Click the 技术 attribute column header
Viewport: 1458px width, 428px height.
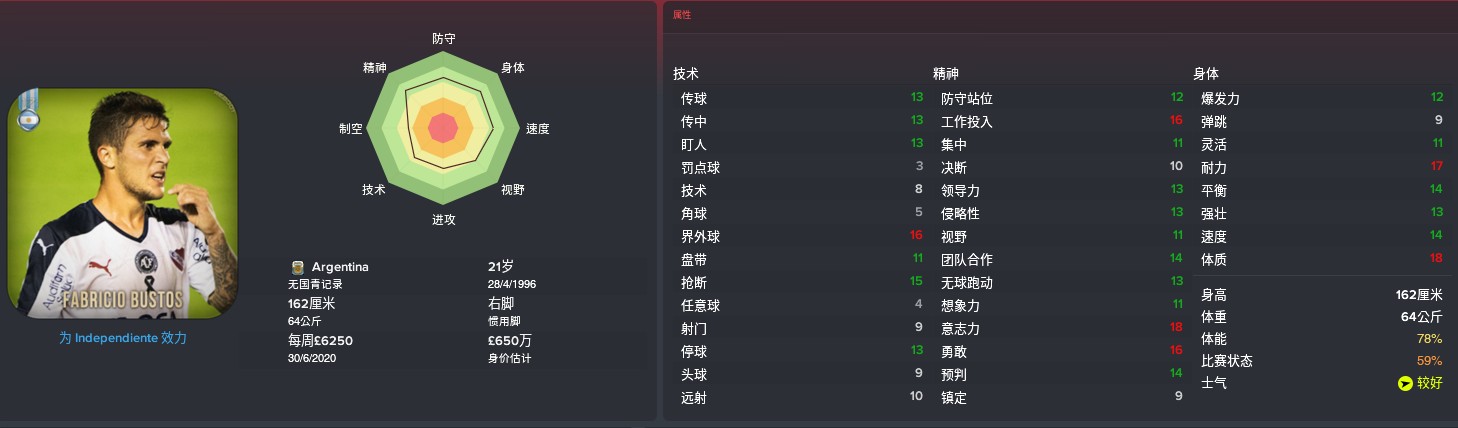click(686, 74)
